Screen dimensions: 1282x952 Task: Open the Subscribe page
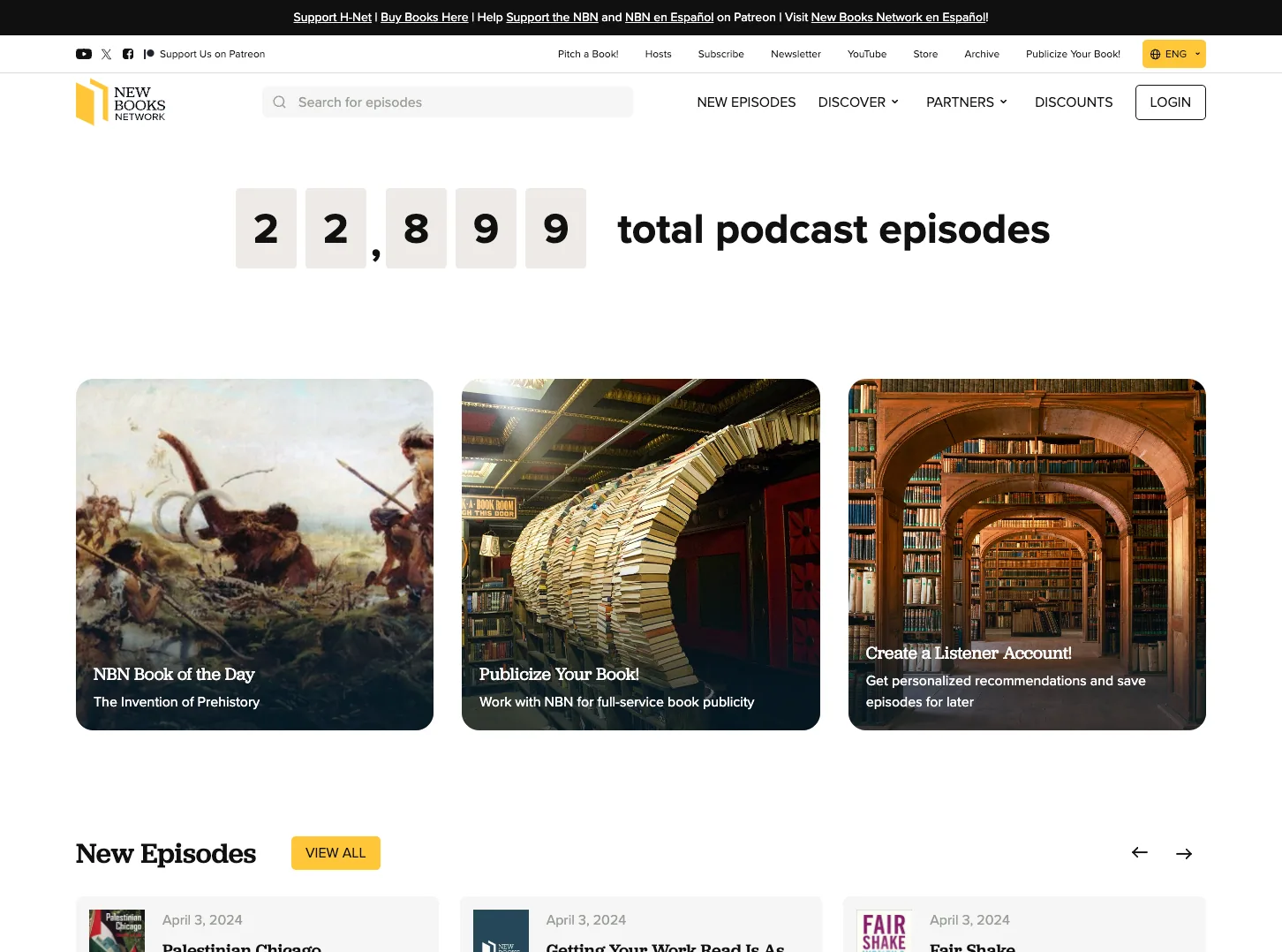[x=720, y=54]
